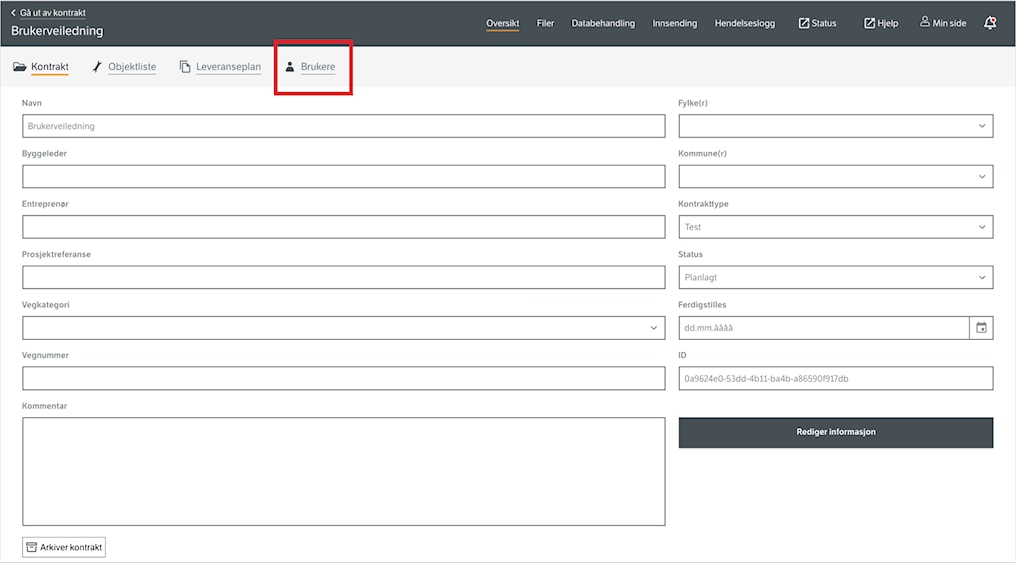
Task: Expand the Fylke(r) dropdown
Action: point(835,126)
